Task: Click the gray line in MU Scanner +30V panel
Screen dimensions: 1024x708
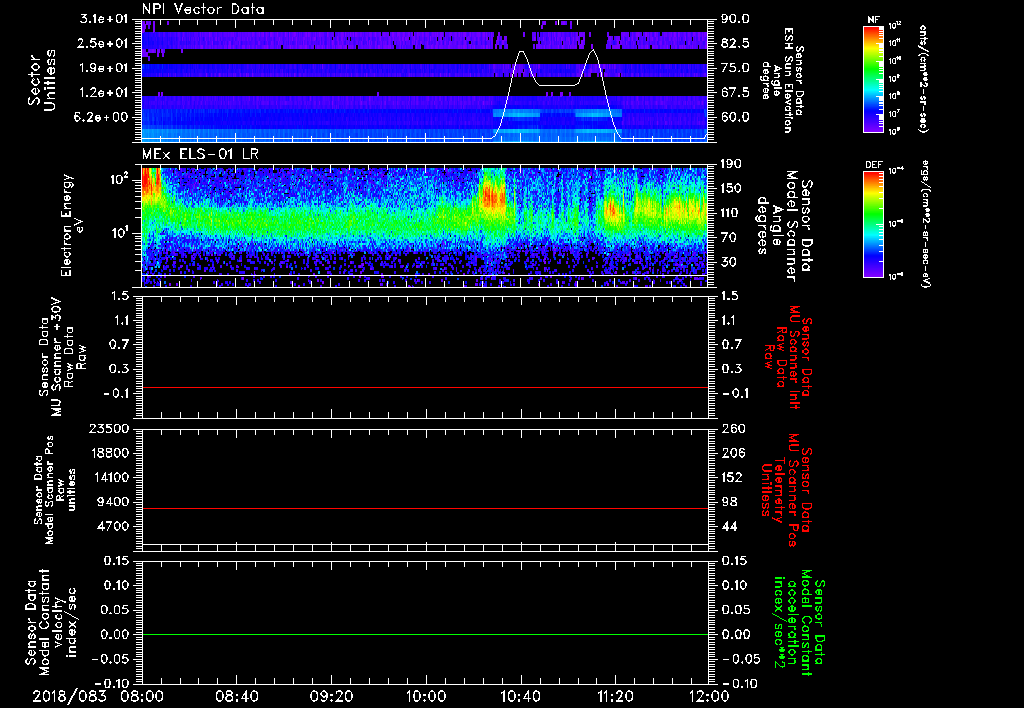Action: tap(425, 387)
